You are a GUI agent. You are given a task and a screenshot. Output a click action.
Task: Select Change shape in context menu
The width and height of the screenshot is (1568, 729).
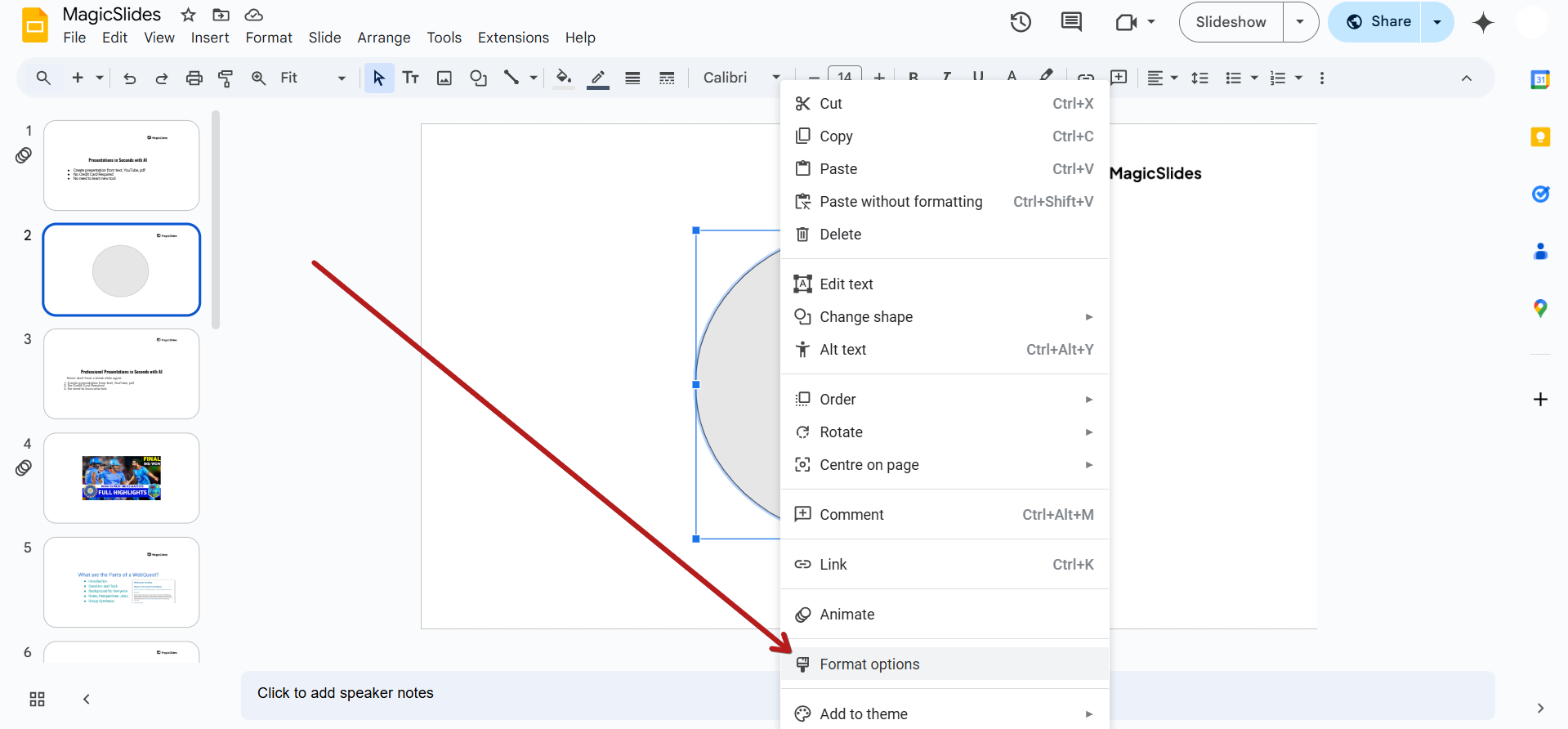tap(945, 317)
